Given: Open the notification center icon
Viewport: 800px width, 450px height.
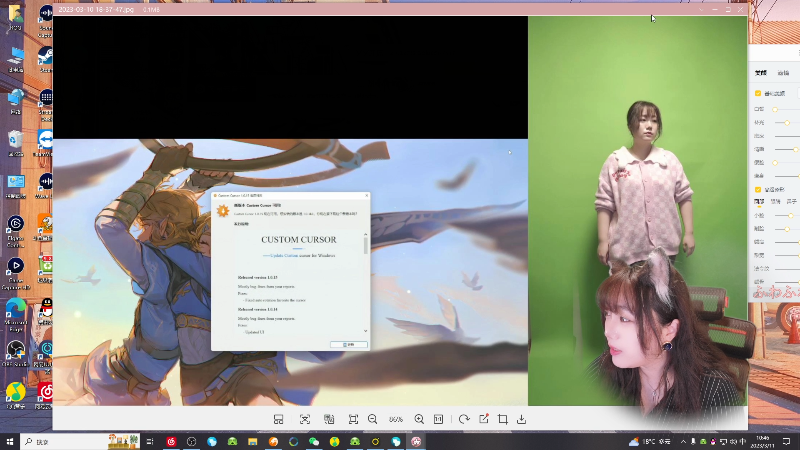Looking at the screenshot, I should click(787, 441).
